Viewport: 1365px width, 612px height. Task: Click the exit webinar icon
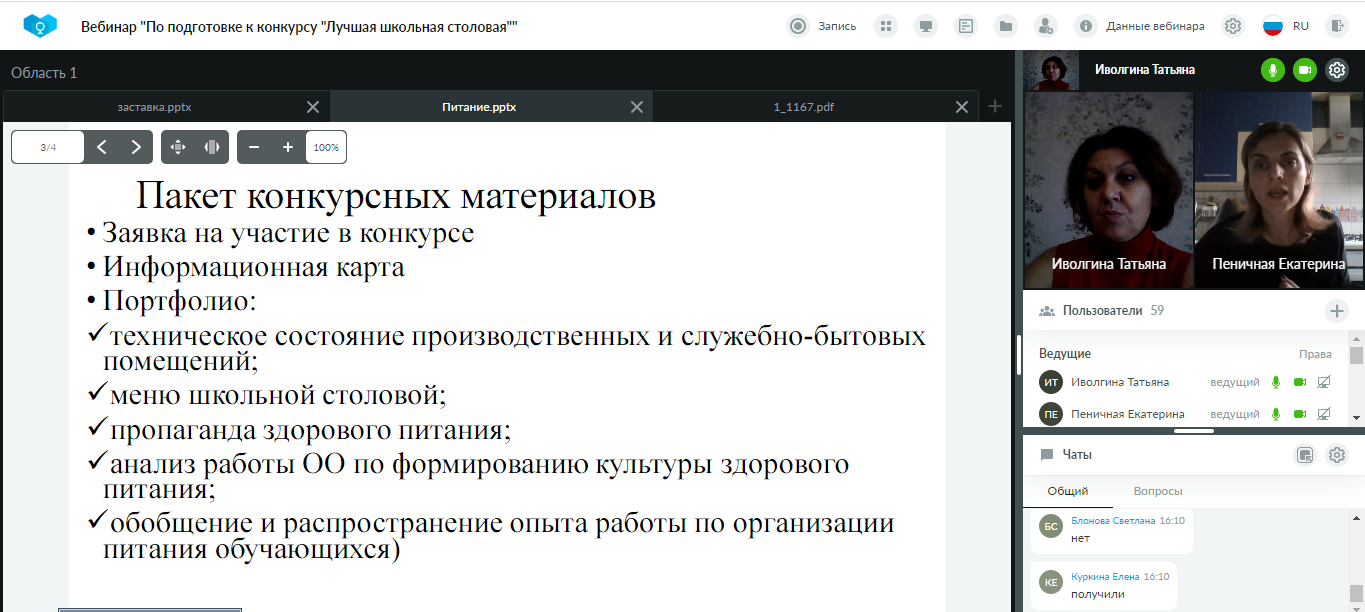click(1337, 26)
